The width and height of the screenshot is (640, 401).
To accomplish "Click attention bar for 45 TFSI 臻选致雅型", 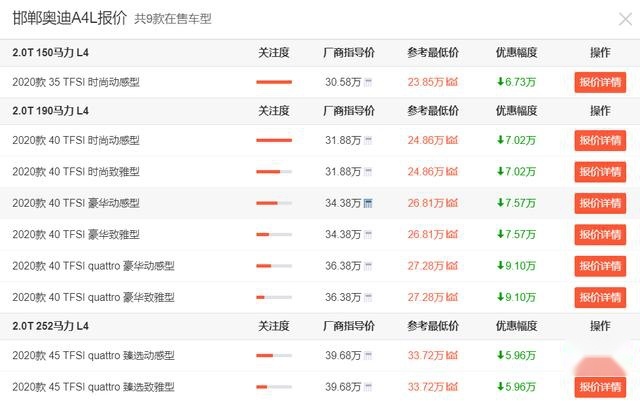I will point(274,387).
